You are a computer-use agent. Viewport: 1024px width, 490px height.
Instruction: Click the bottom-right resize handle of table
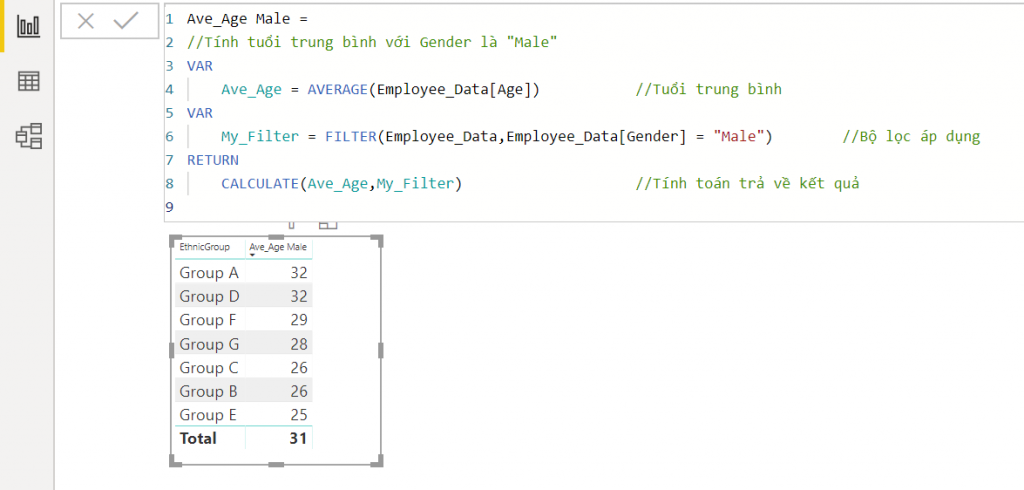click(379, 460)
